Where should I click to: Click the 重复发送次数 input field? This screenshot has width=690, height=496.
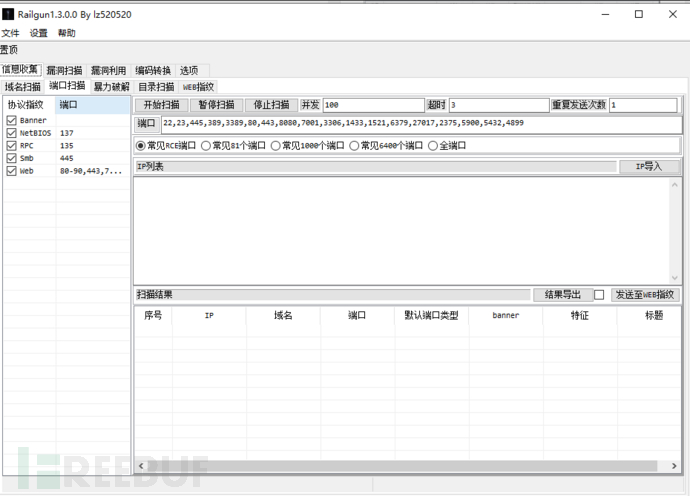[x=643, y=105]
